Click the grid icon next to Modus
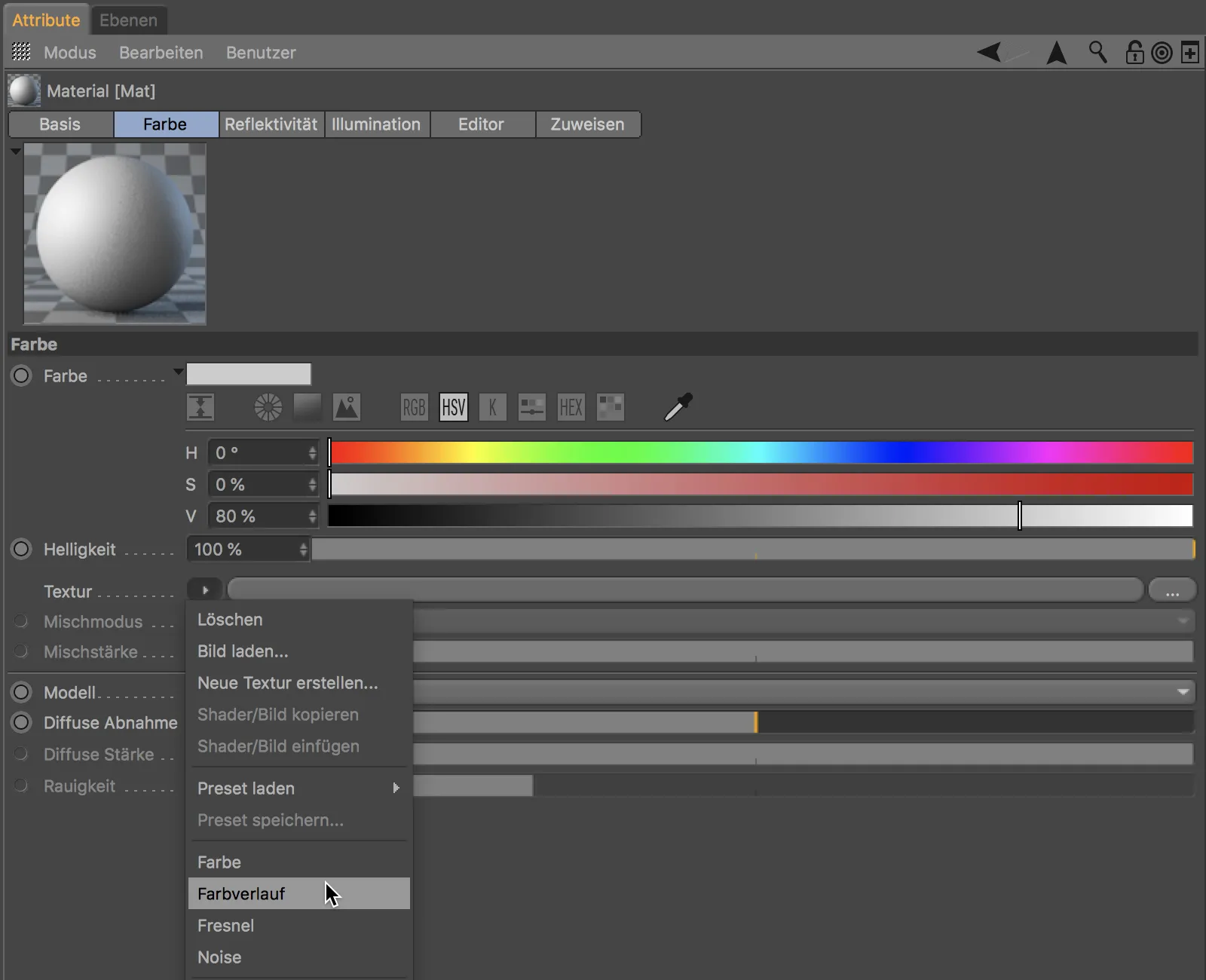 pyautogui.click(x=22, y=52)
